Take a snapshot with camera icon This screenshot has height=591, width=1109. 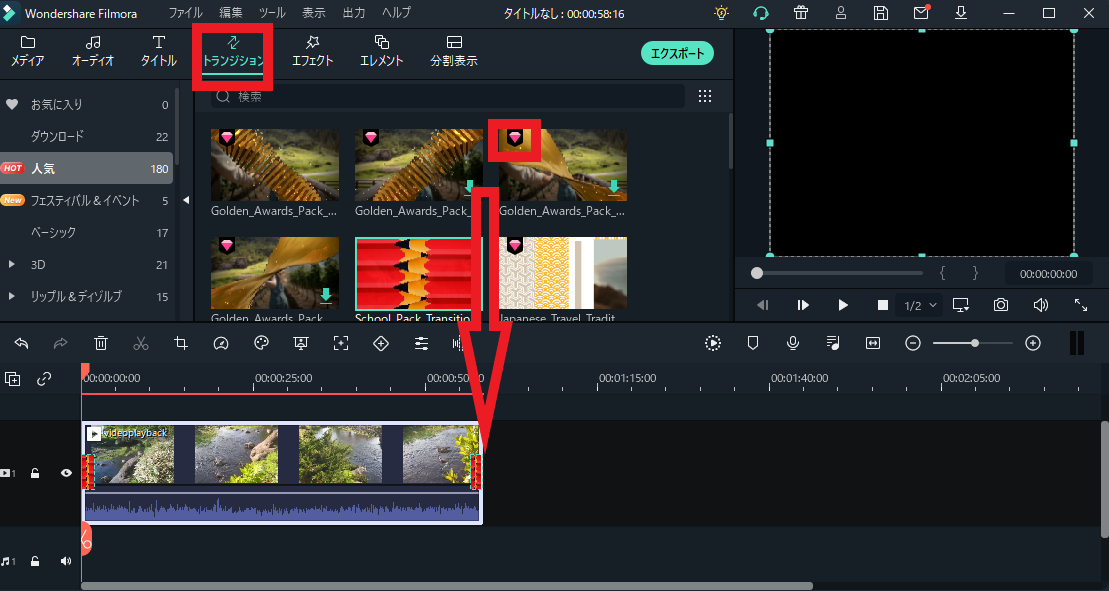[1001, 305]
